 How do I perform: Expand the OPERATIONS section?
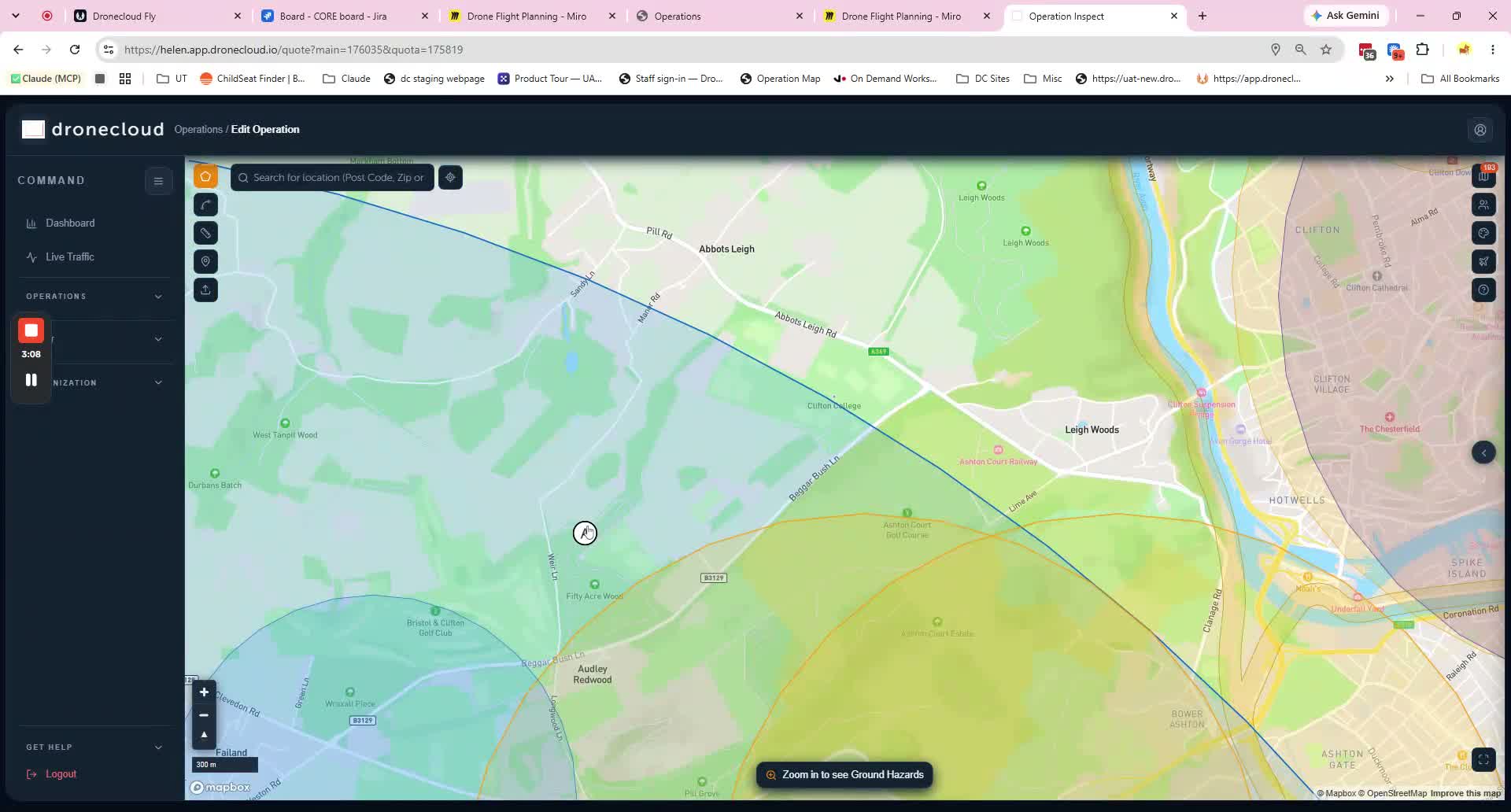(94, 297)
